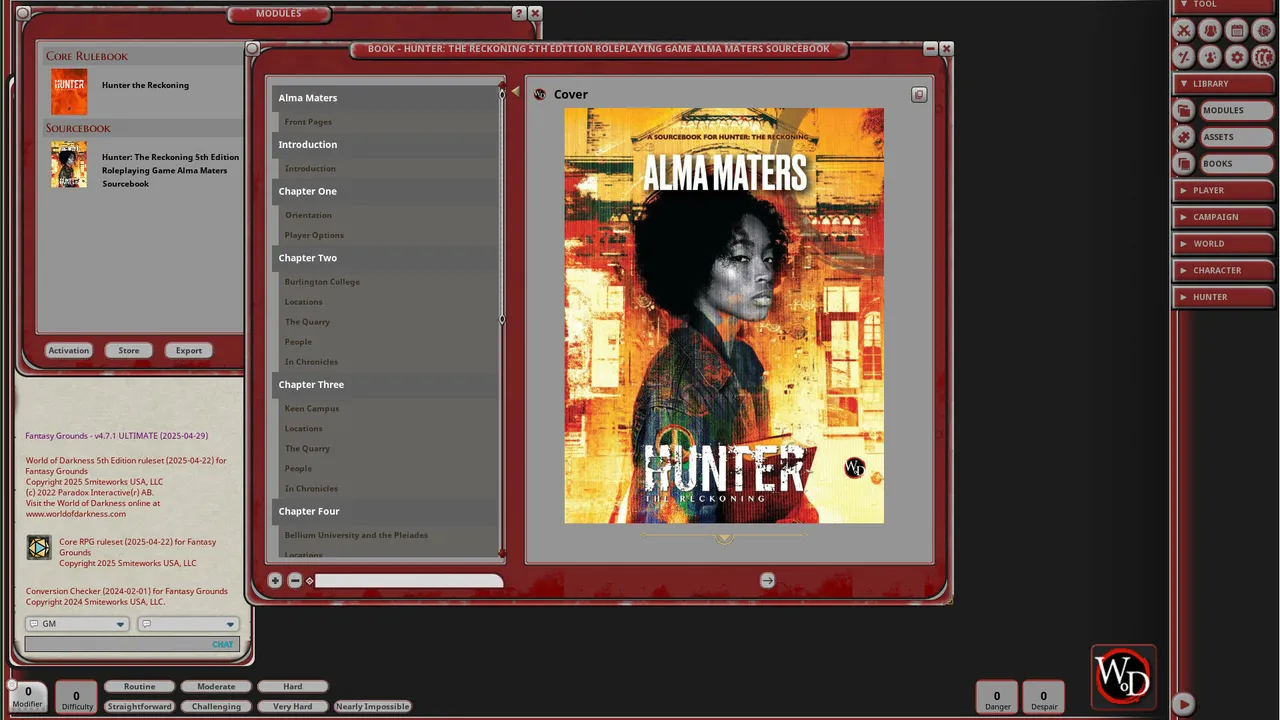Go to next page with the arrow icon
The image size is (1280, 720).
coord(767,580)
